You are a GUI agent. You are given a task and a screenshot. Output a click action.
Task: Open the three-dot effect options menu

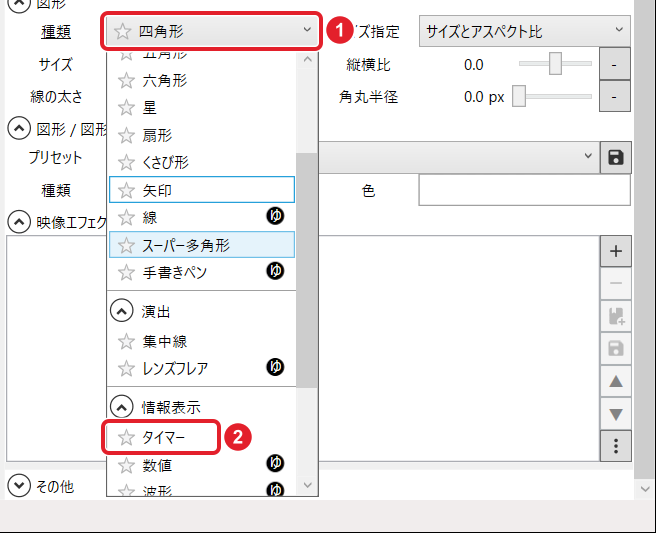coord(616,446)
